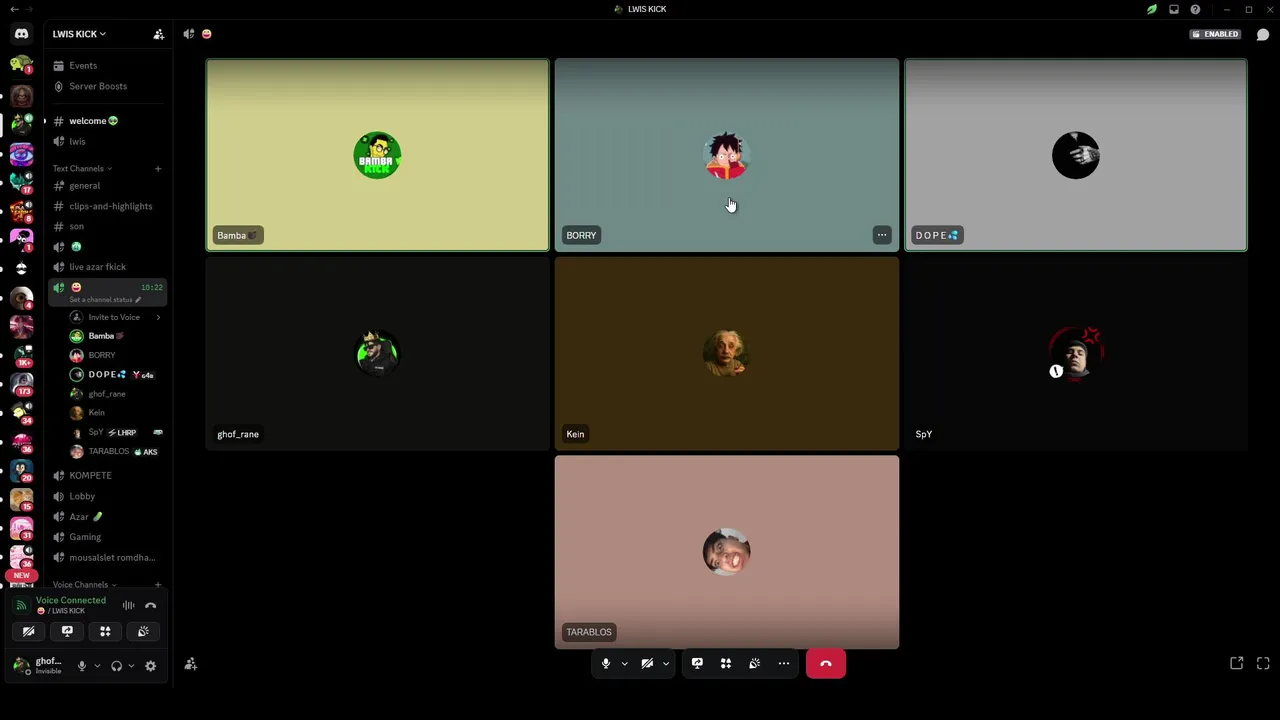
Task: Mute microphone in the call control bar
Action: tap(605, 663)
